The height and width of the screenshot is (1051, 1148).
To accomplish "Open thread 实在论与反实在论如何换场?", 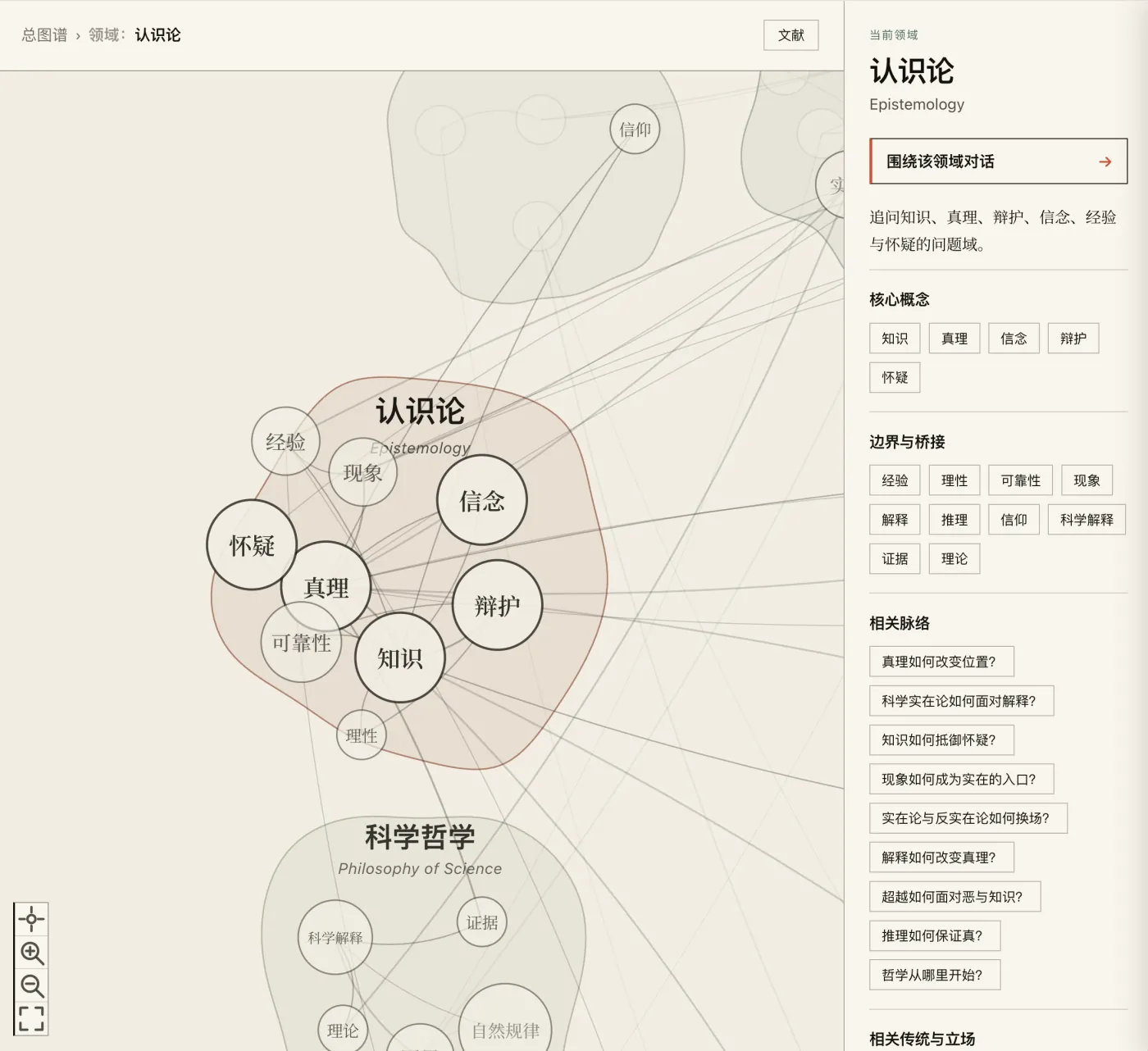I will click(968, 818).
